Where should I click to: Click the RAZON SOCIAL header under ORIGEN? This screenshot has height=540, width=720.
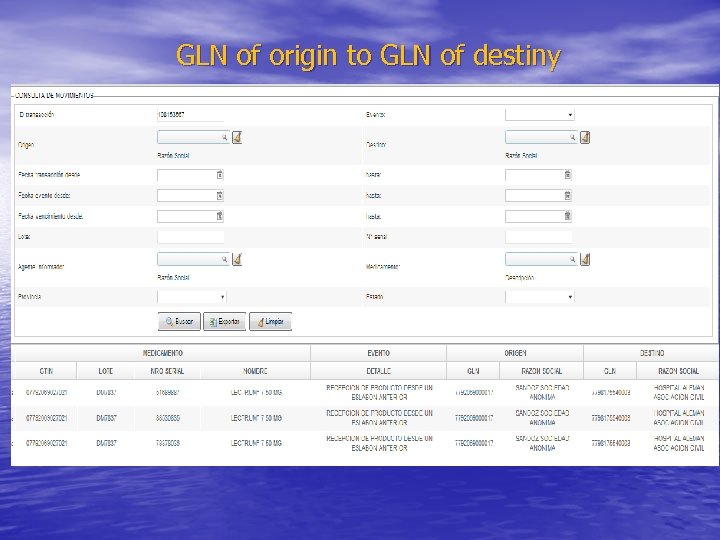(x=541, y=371)
